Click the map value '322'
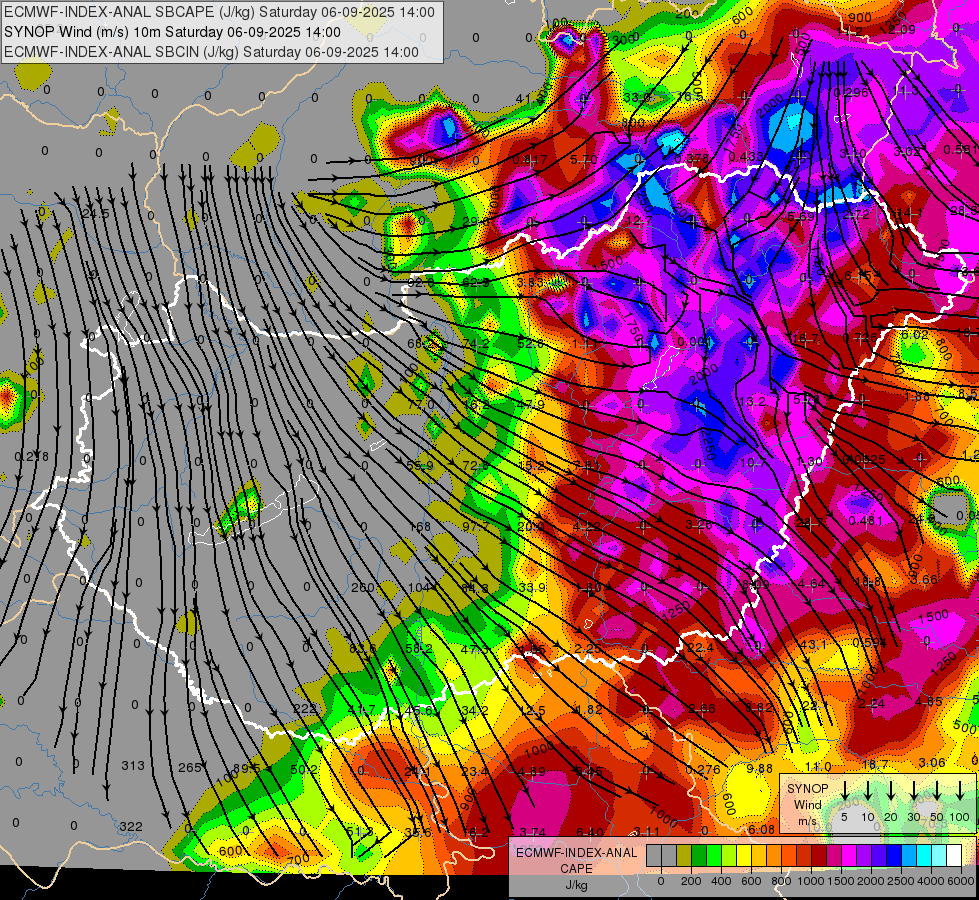The height and width of the screenshot is (900, 979). (130, 827)
